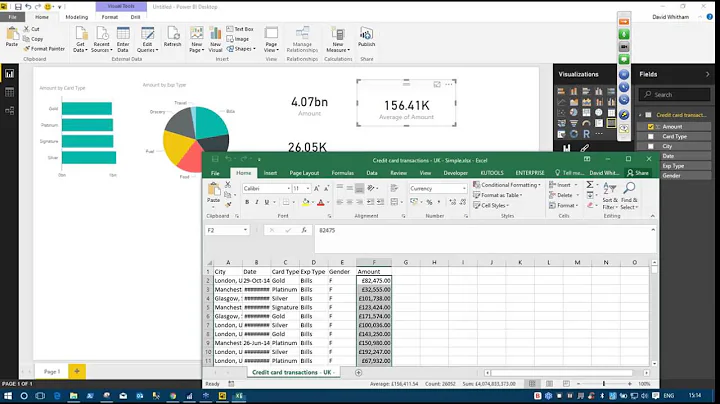Viewport: 720px width, 404px height.
Task: Switch to Relationships view in Power BI sidebar
Action: click(9, 111)
